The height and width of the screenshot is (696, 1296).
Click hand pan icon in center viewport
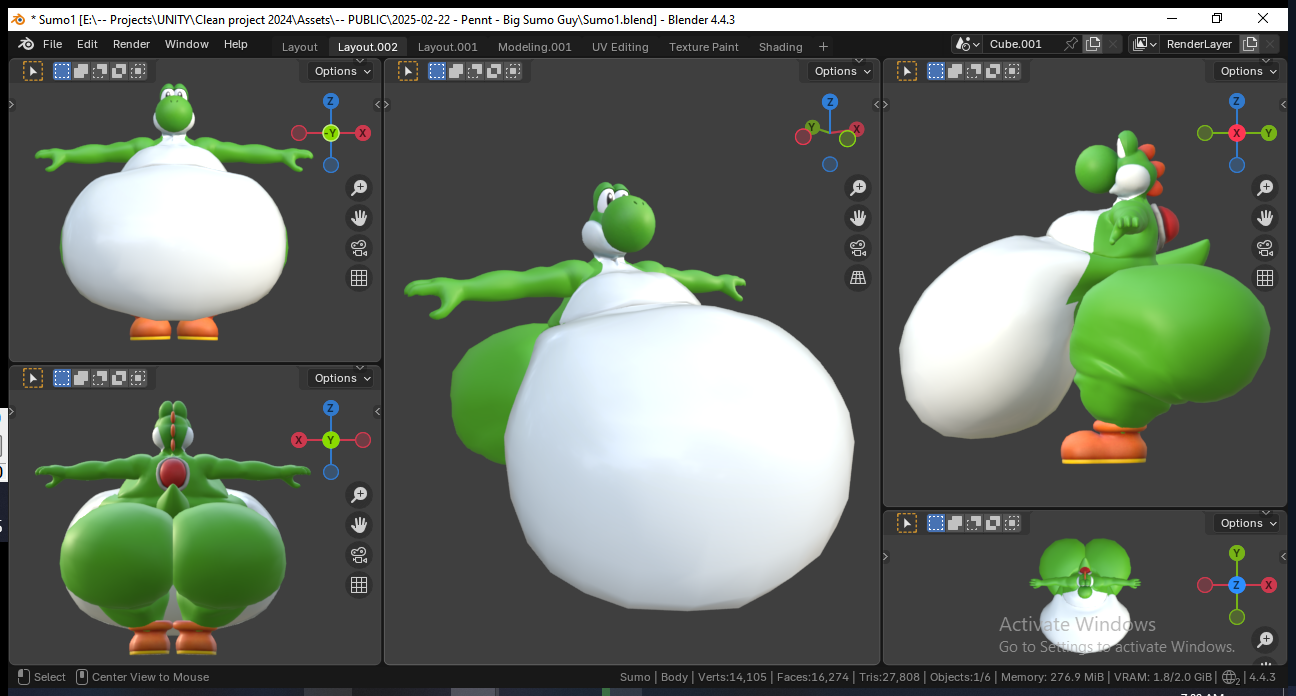coord(857,217)
